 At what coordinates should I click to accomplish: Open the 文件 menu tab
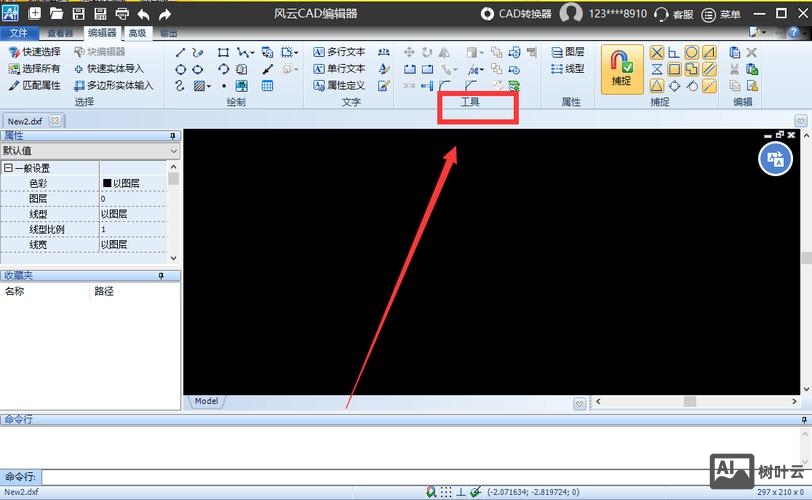point(19,33)
